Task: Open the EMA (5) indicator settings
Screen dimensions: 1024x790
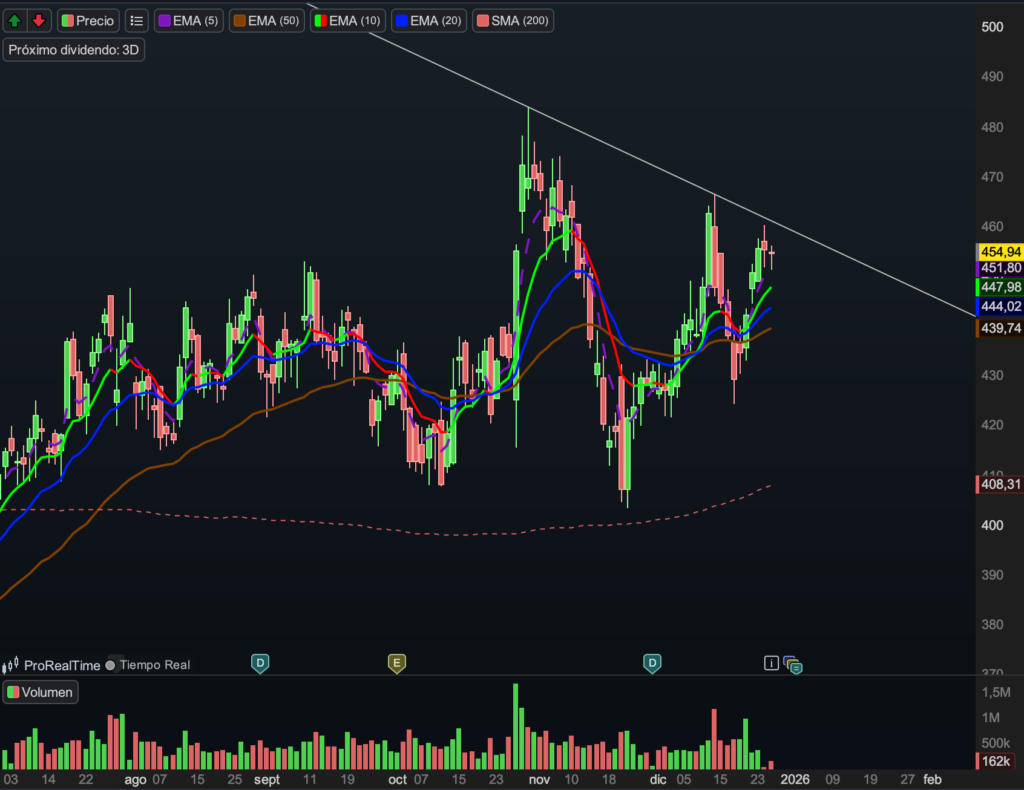Action: 189,20
